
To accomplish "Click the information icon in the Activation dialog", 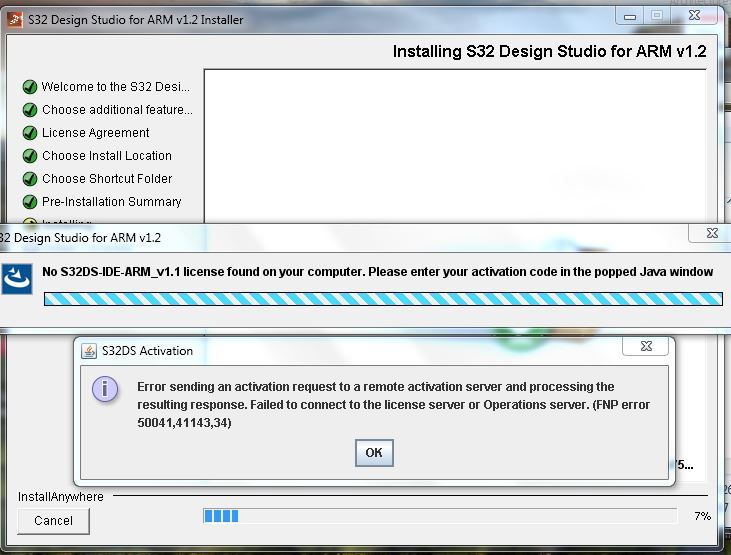I will click(x=105, y=389).
